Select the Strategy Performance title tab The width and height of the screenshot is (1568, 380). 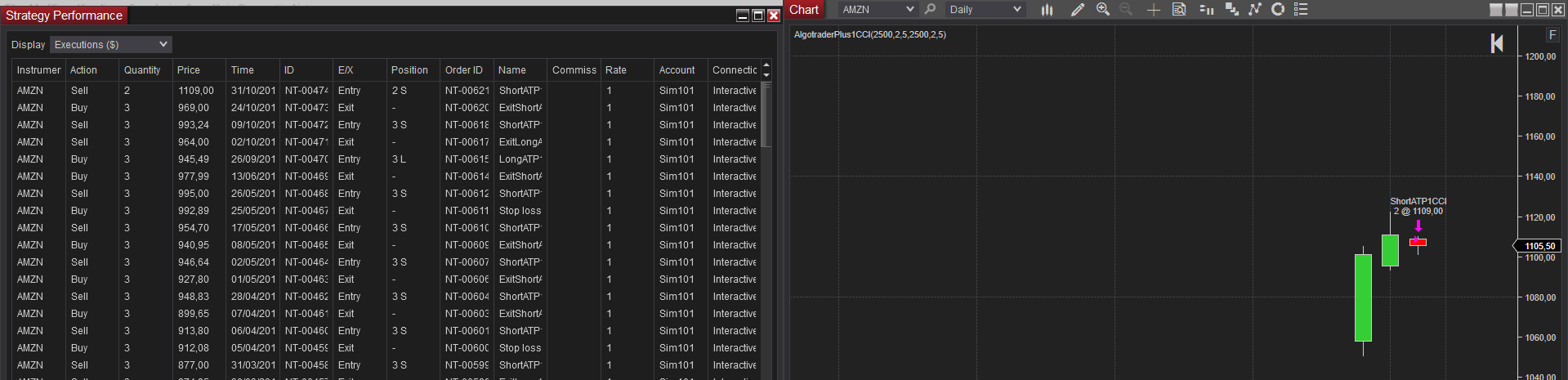(64, 15)
